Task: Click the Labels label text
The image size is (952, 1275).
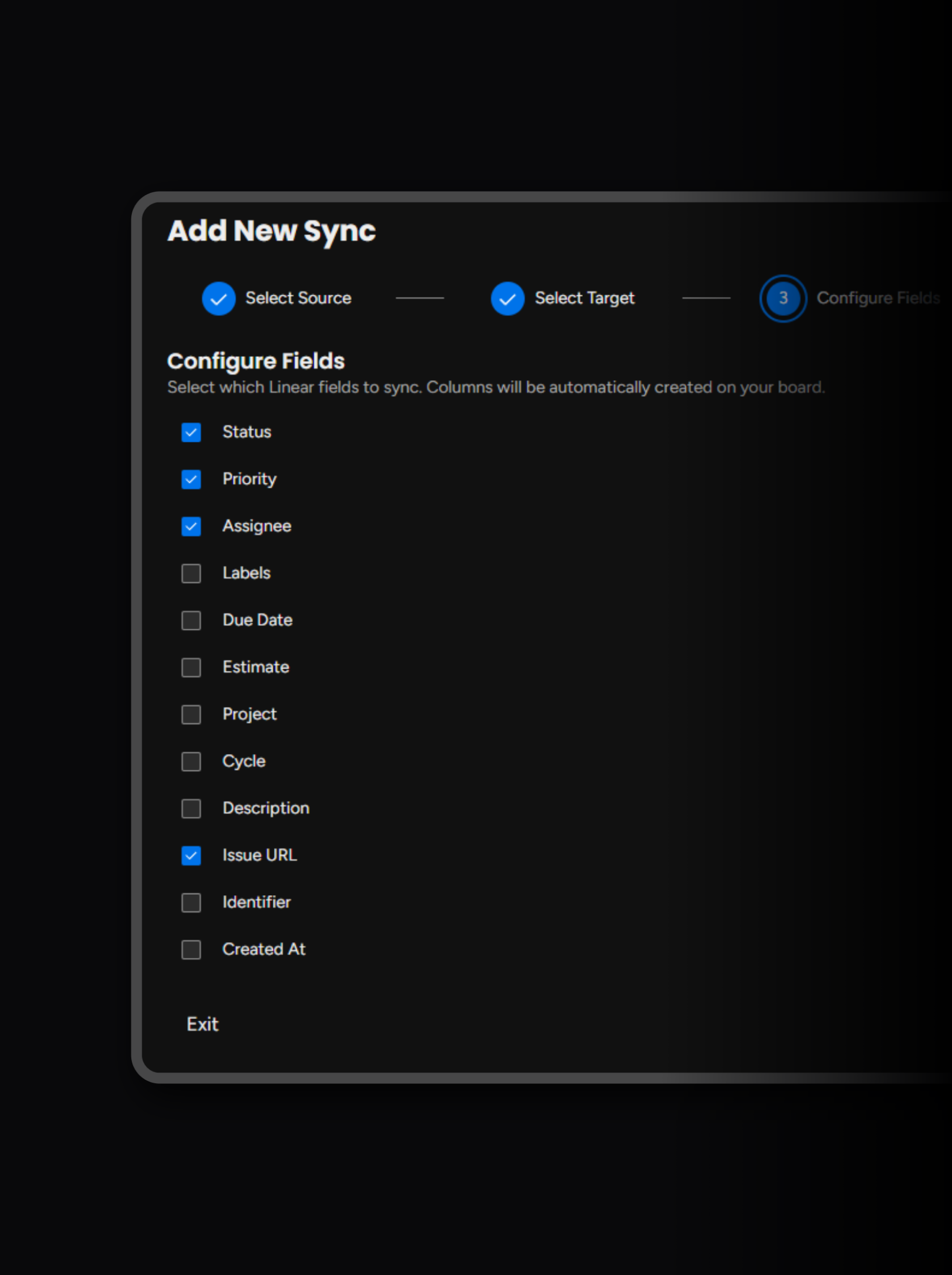Action: pos(247,573)
